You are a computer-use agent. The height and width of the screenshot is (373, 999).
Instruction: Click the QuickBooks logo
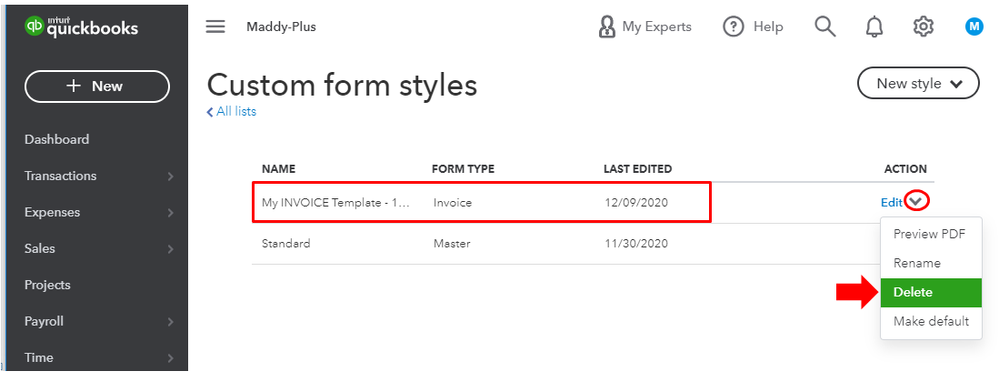(x=81, y=27)
